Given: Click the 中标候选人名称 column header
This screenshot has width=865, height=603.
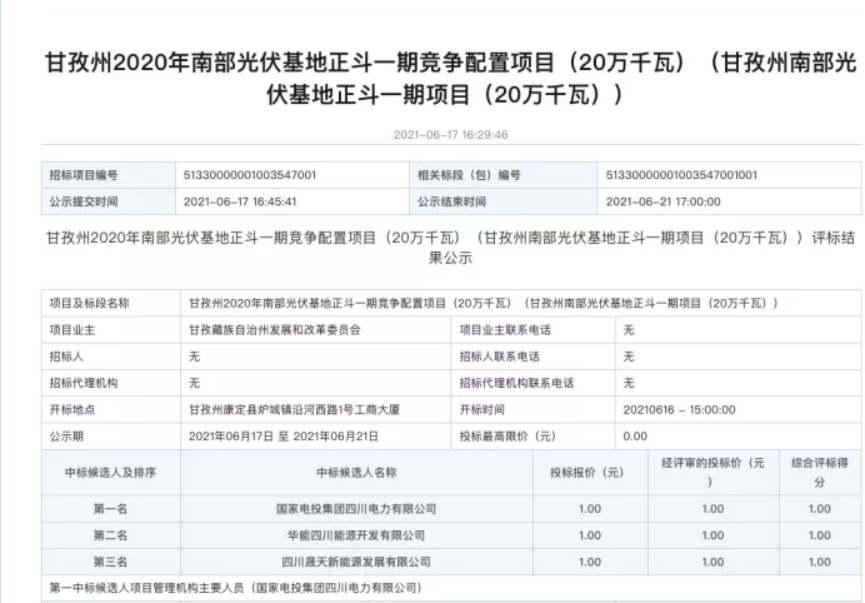Looking at the screenshot, I should tap(357, 472).
